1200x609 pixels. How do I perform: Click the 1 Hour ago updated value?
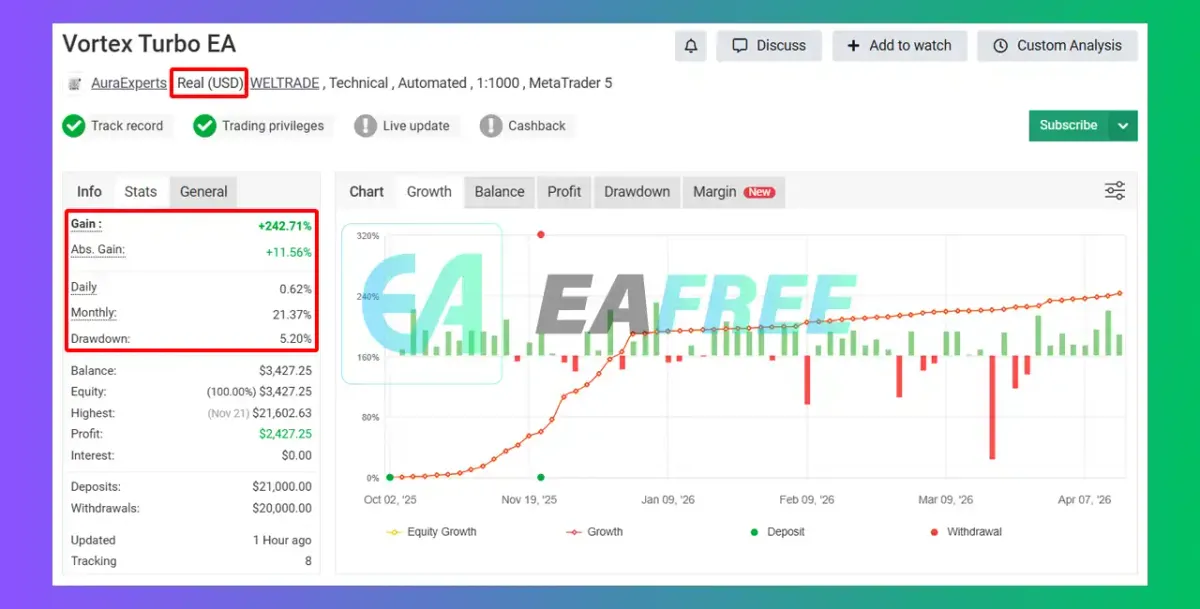(282, 540)
